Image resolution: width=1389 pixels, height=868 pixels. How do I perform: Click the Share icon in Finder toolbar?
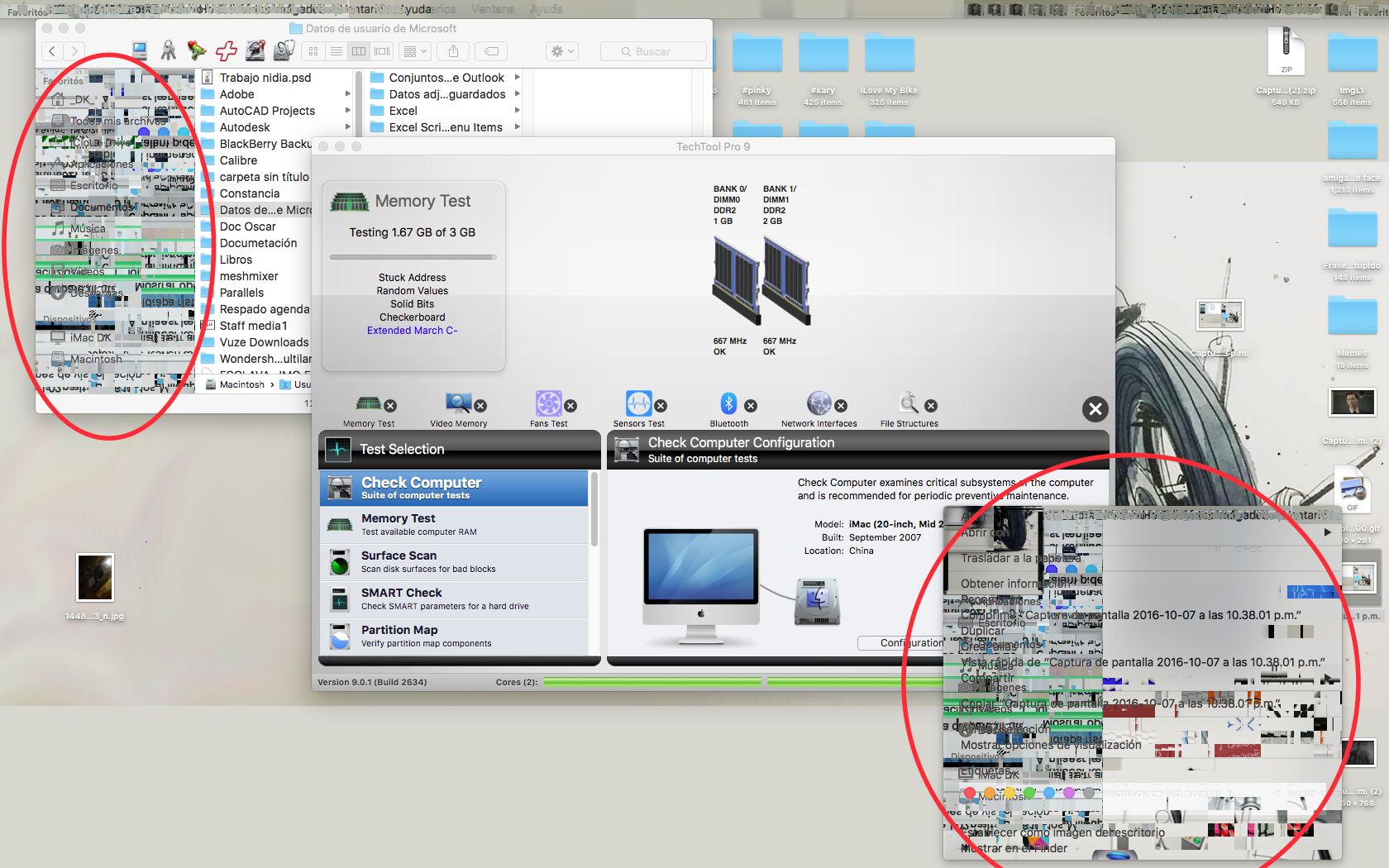point(453,51)
